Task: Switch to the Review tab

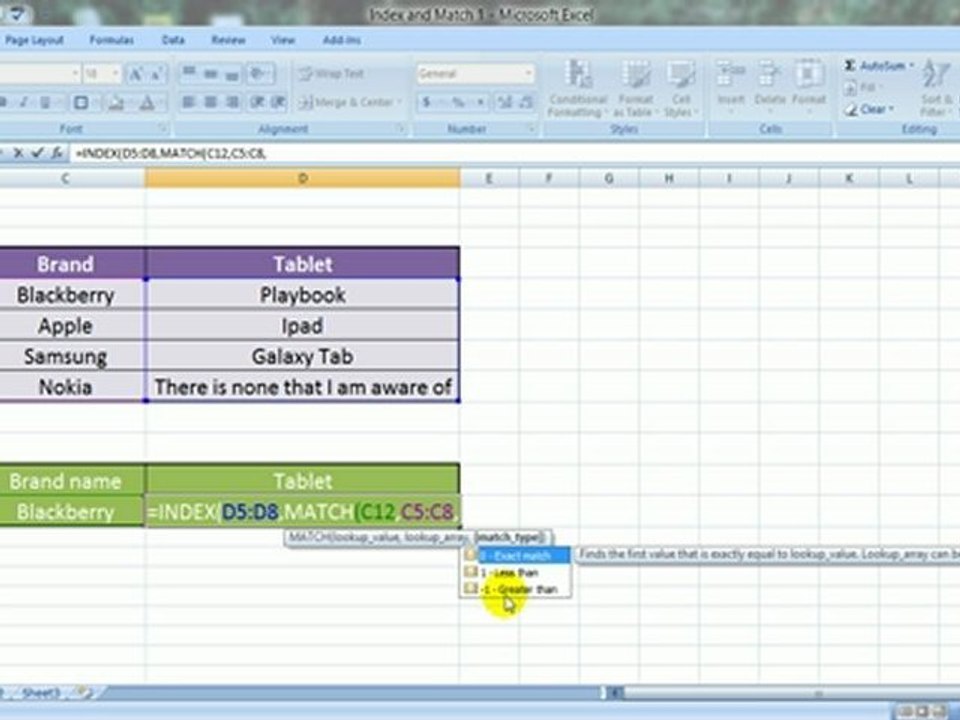Action: (228, 40)
